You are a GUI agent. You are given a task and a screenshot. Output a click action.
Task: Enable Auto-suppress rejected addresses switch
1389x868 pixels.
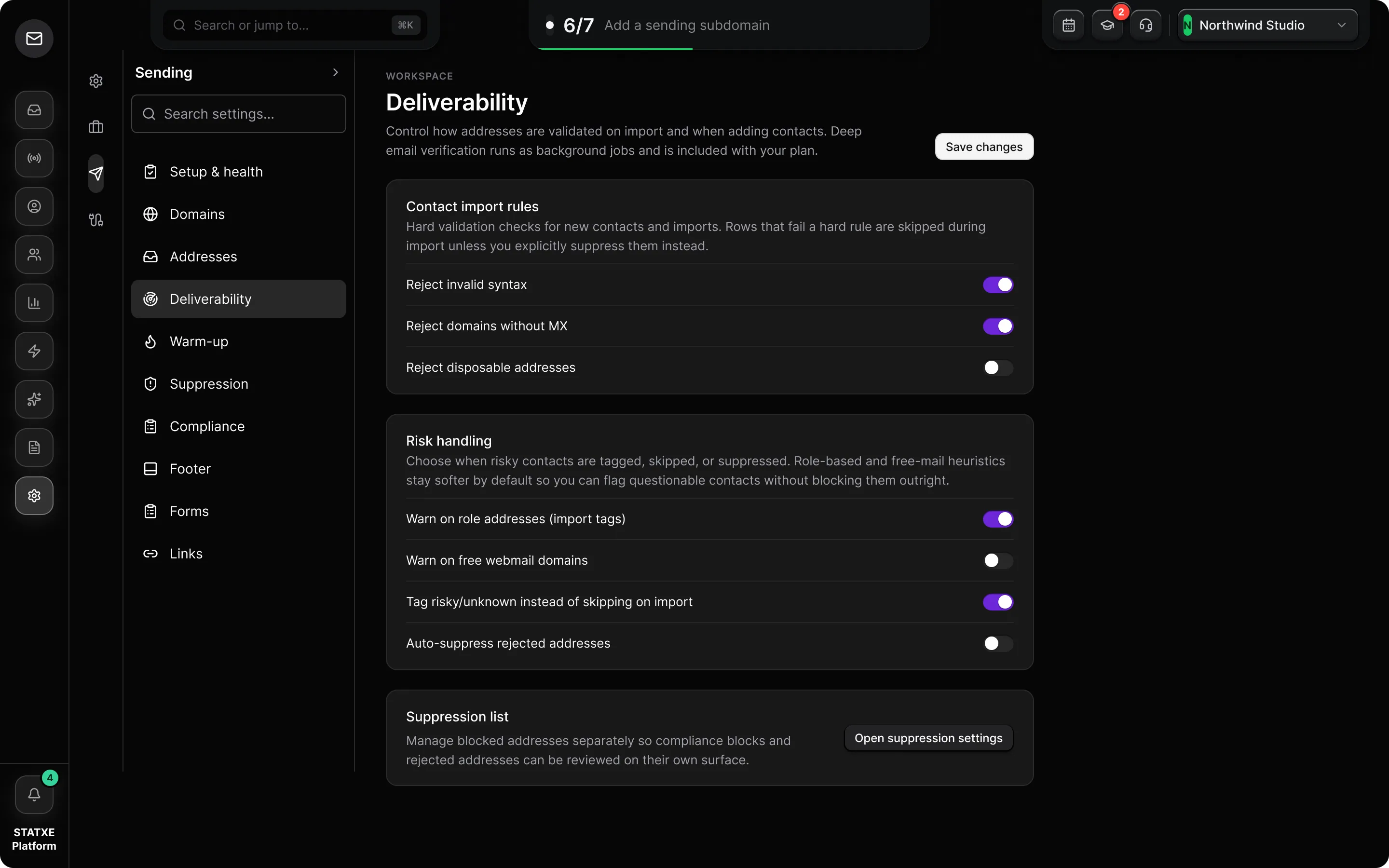tap(997, 643)
